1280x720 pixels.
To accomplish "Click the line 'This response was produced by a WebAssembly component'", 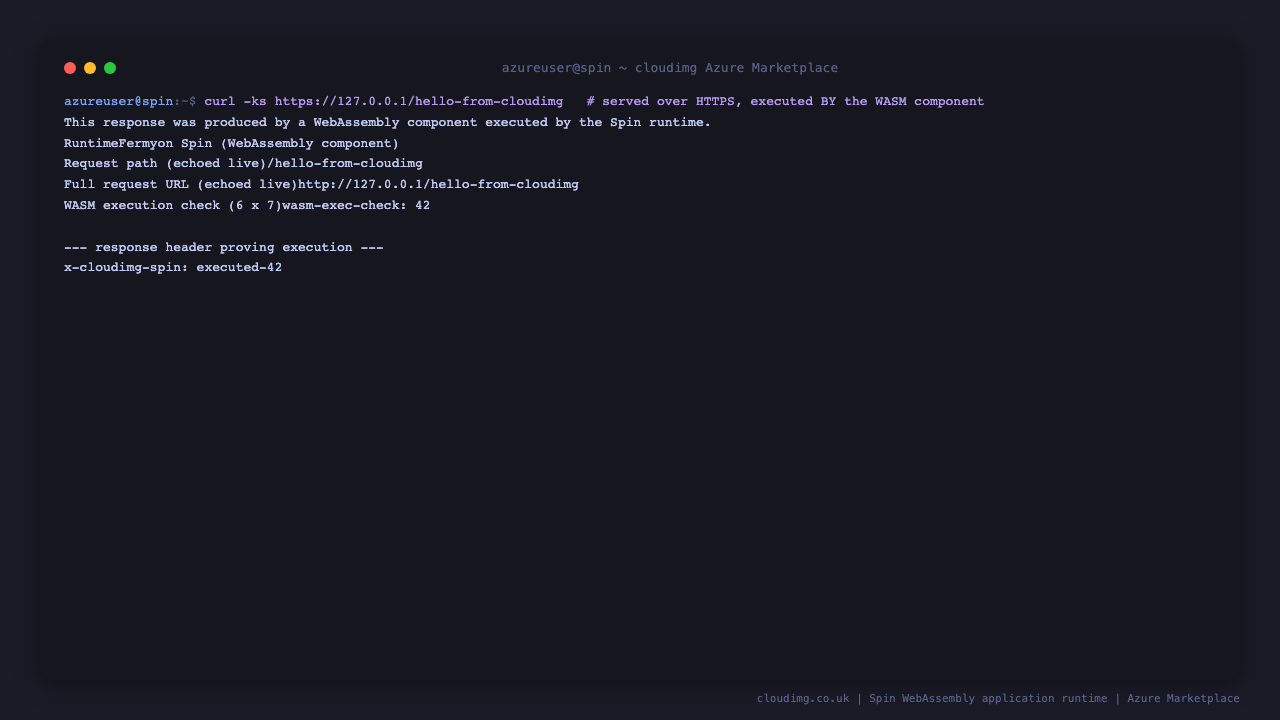I will (x=388, y=122).
